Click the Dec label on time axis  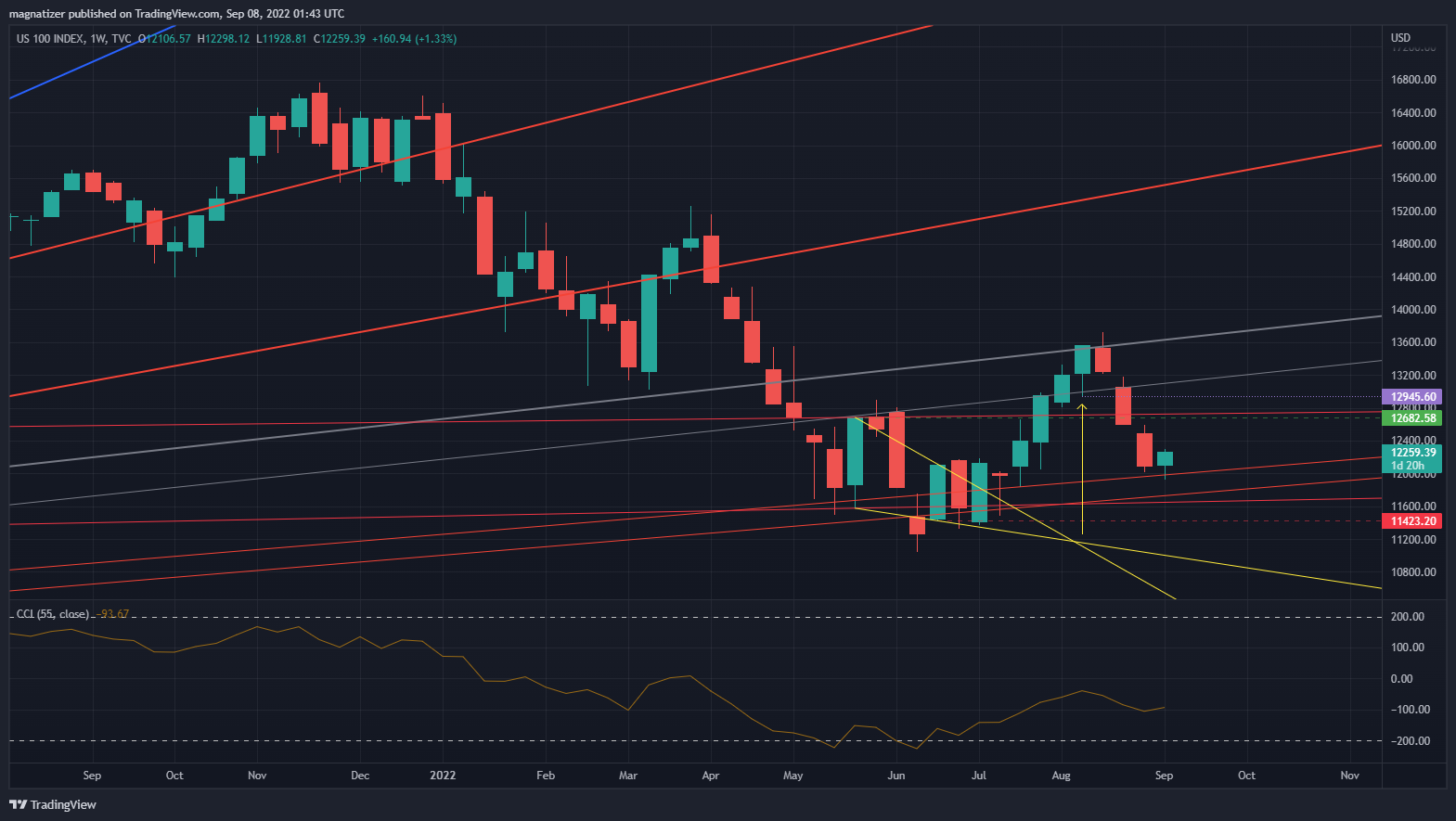[x=360, y=776]
